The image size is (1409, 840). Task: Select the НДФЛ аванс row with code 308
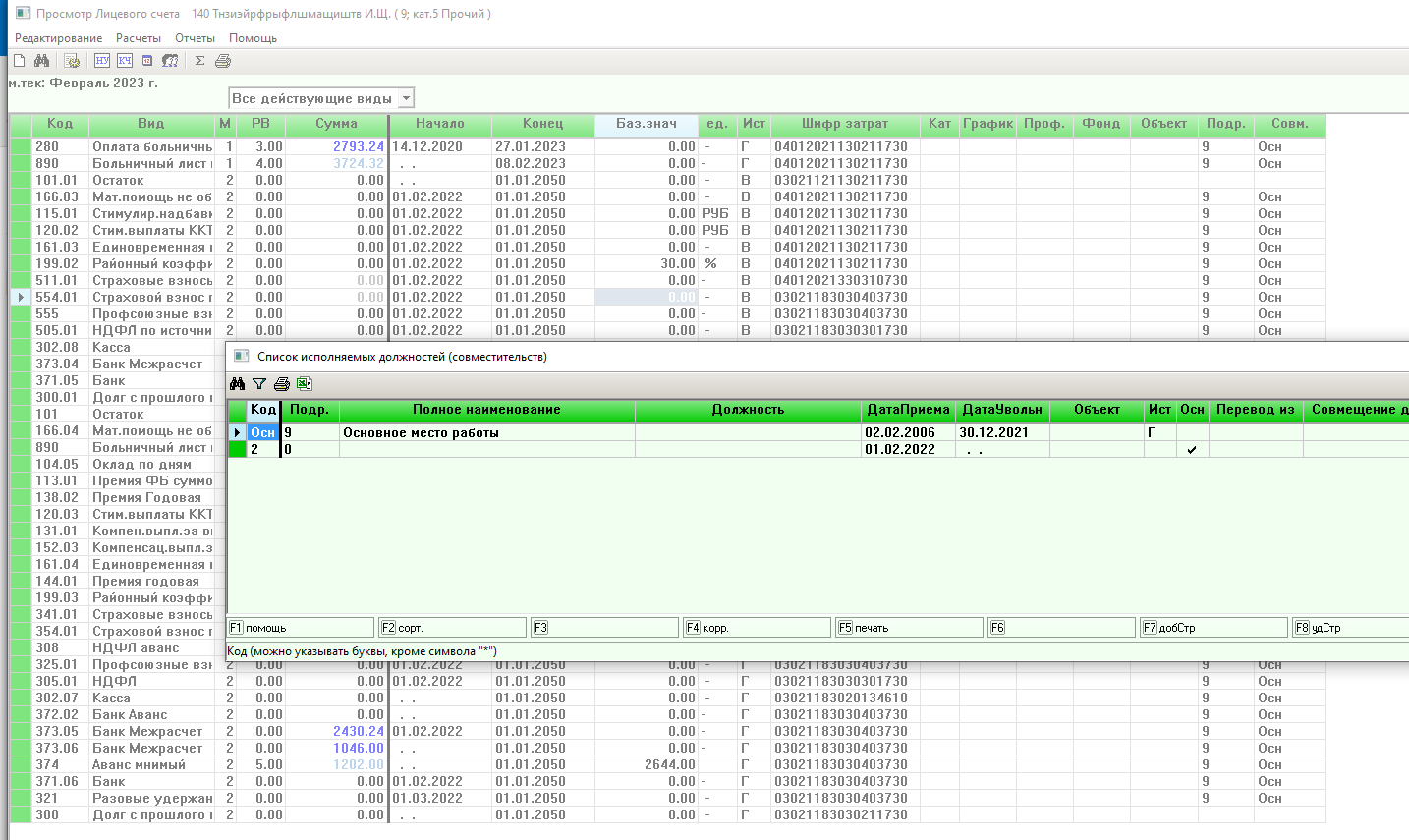[118, 648]
